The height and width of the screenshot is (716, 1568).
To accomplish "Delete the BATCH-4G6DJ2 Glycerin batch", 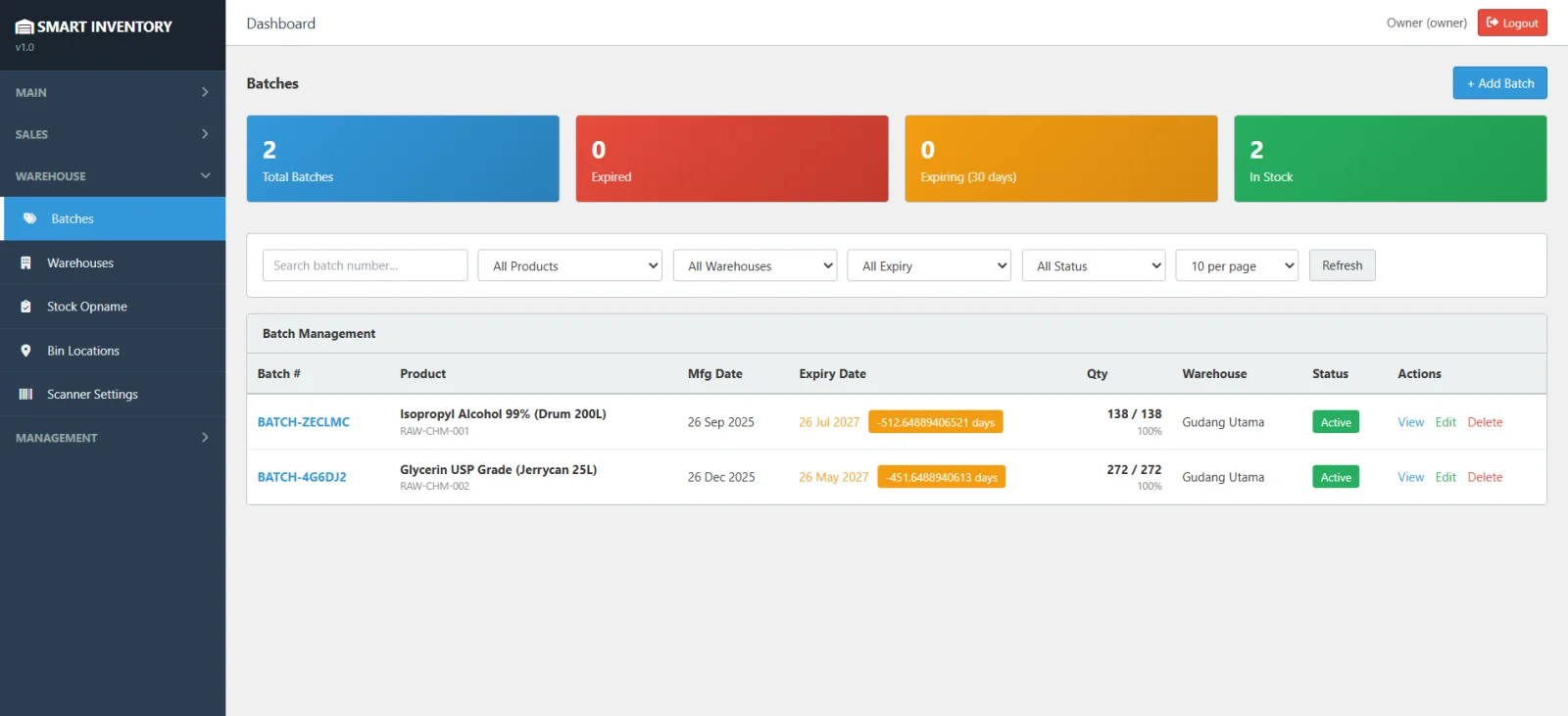I will (x=1484, y=477).
